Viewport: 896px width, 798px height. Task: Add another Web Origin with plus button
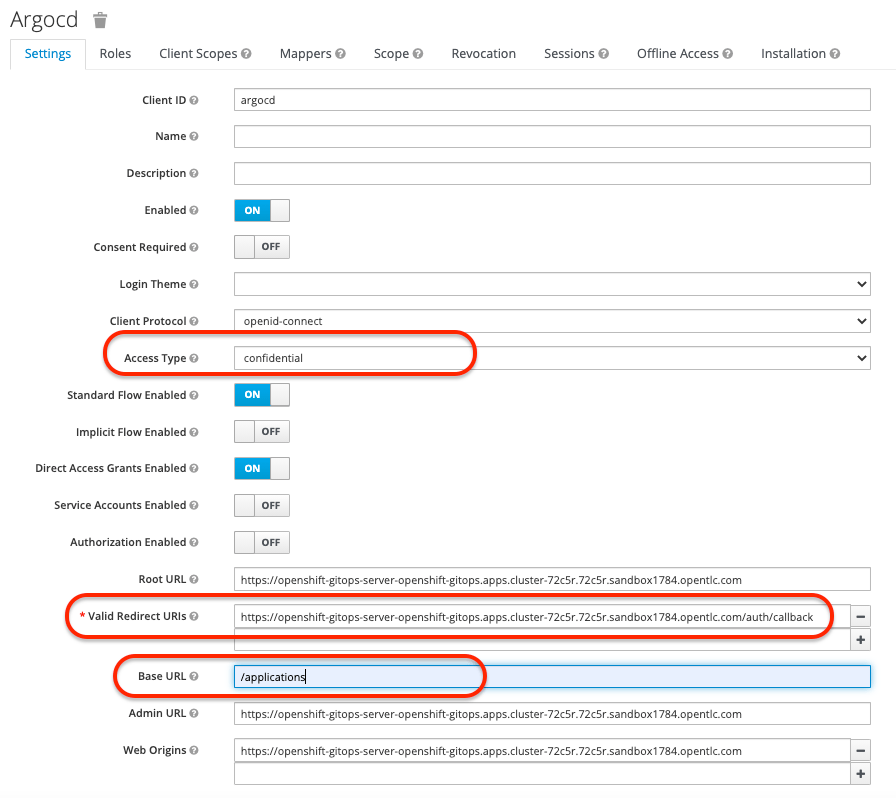[x=861, y=774]
